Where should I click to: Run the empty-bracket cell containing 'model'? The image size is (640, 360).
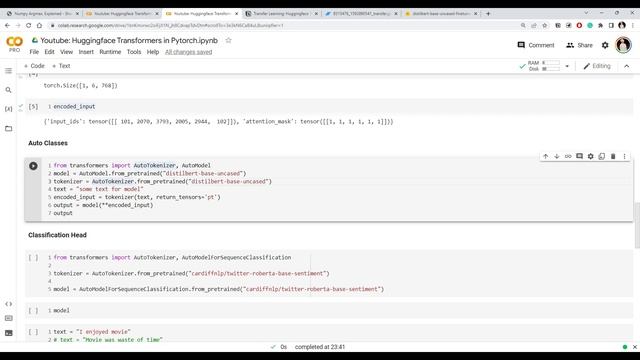point(33,311)
